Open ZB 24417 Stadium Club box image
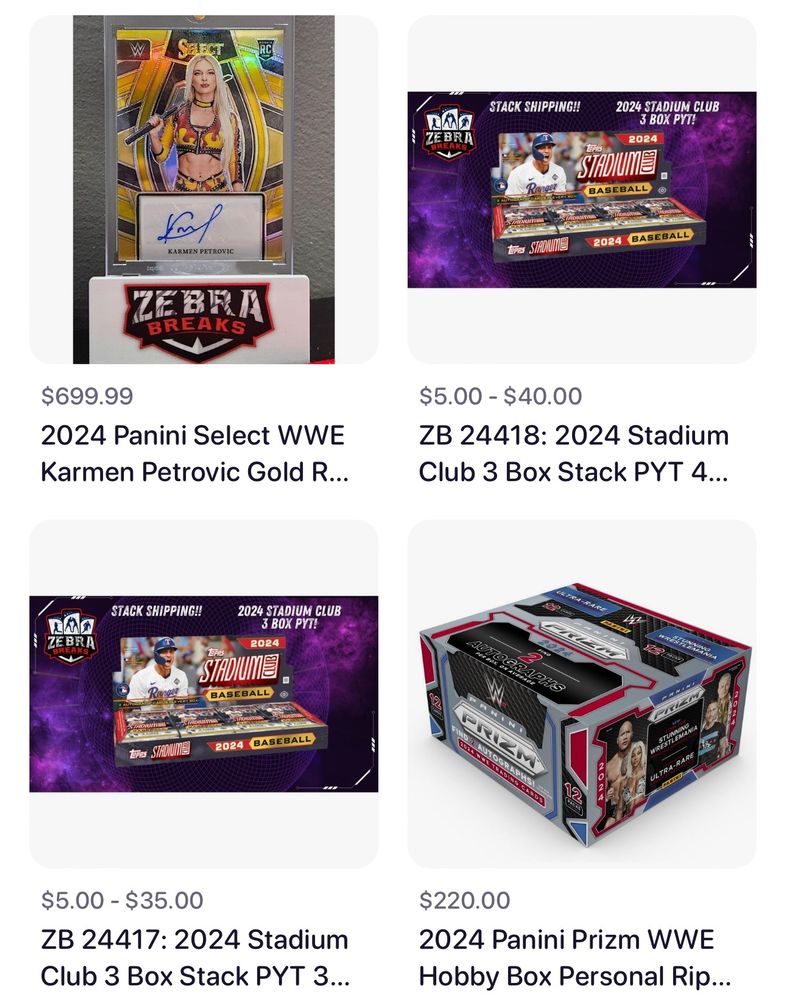 [204, 694]
